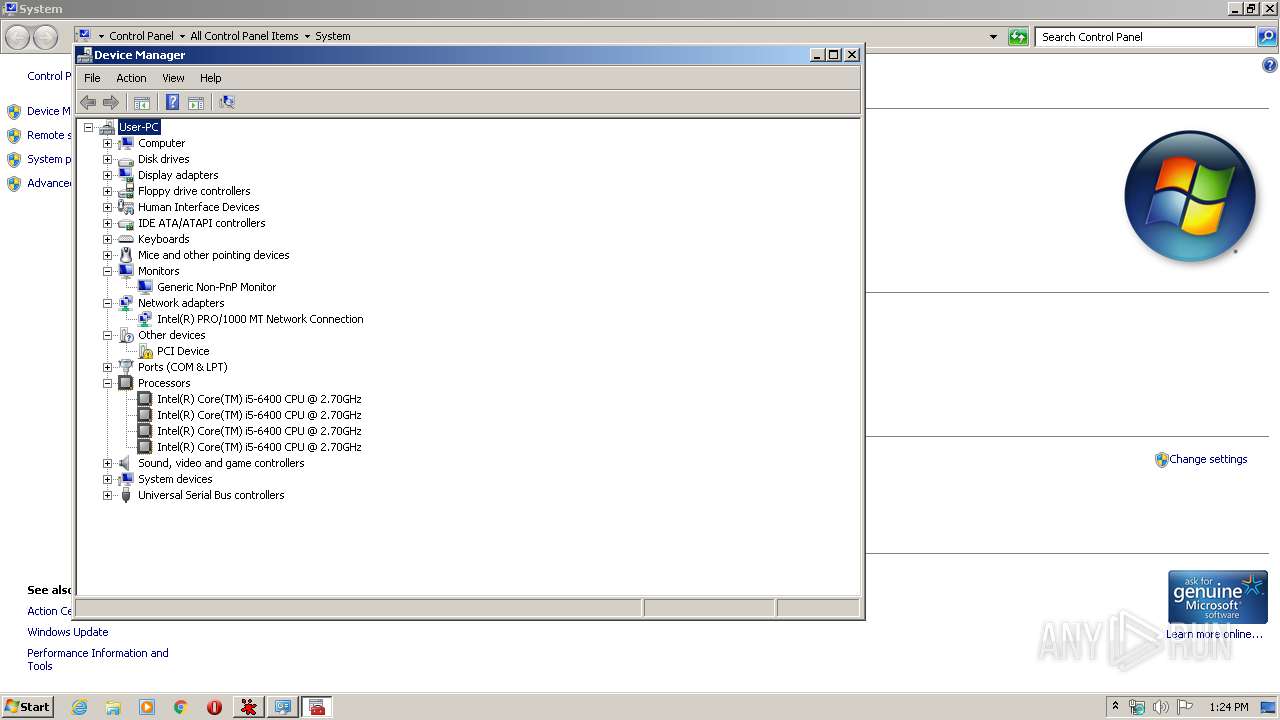Image resolution: width=1280 pixels, height=720 pixels.
Task: Click the address bar refresh button
Action: (1018, 37)
